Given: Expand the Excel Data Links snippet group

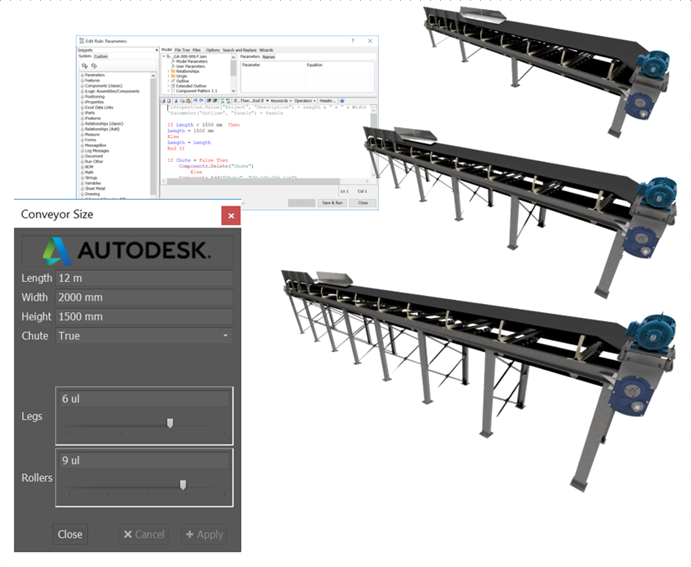Looking at the screenshot, I should pos(82,107).
